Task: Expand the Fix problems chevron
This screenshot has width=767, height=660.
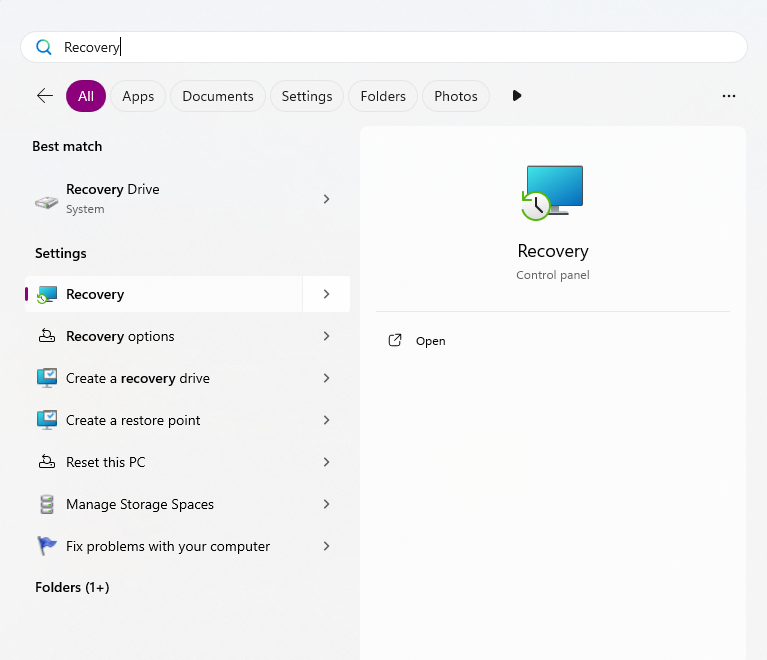Action: point(326,546)
